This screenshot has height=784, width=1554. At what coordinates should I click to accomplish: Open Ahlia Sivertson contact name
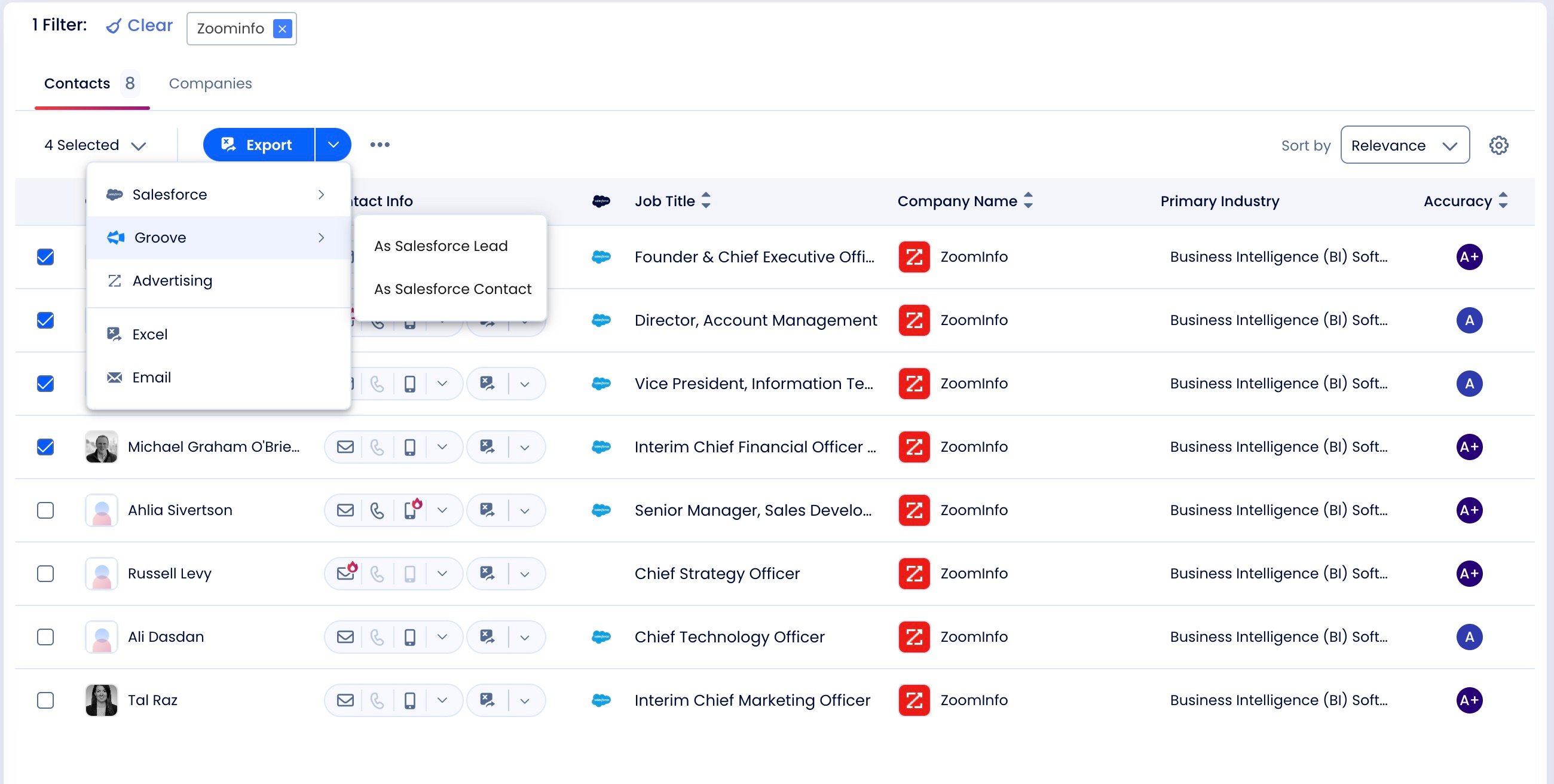click(x=180, y=510)
